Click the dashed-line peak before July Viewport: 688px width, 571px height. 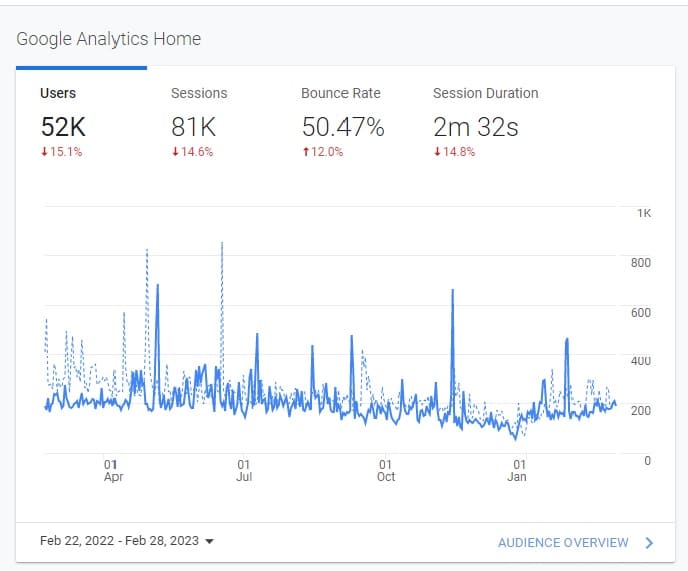222,244
